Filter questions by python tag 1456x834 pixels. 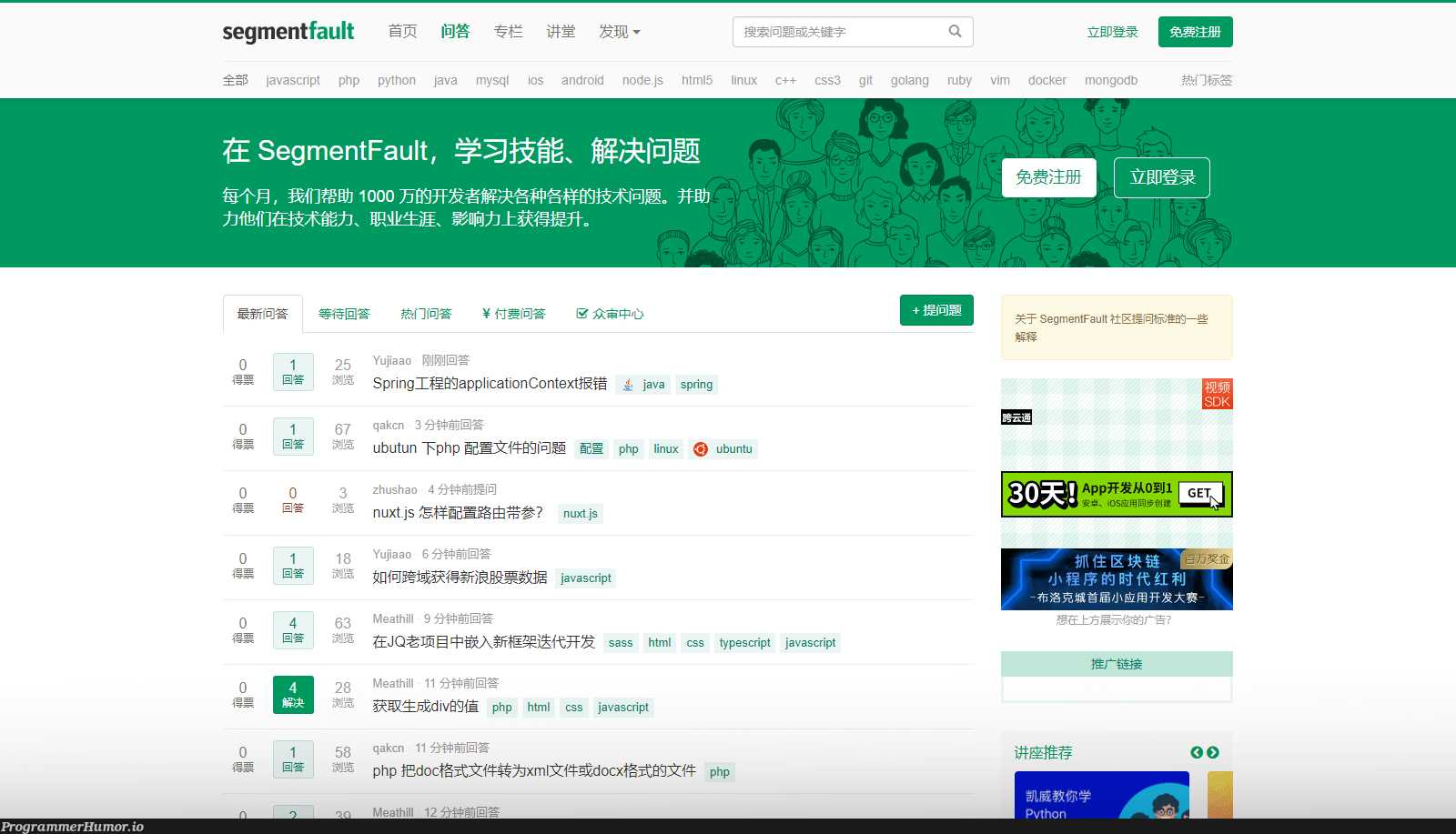click(396, 80)
